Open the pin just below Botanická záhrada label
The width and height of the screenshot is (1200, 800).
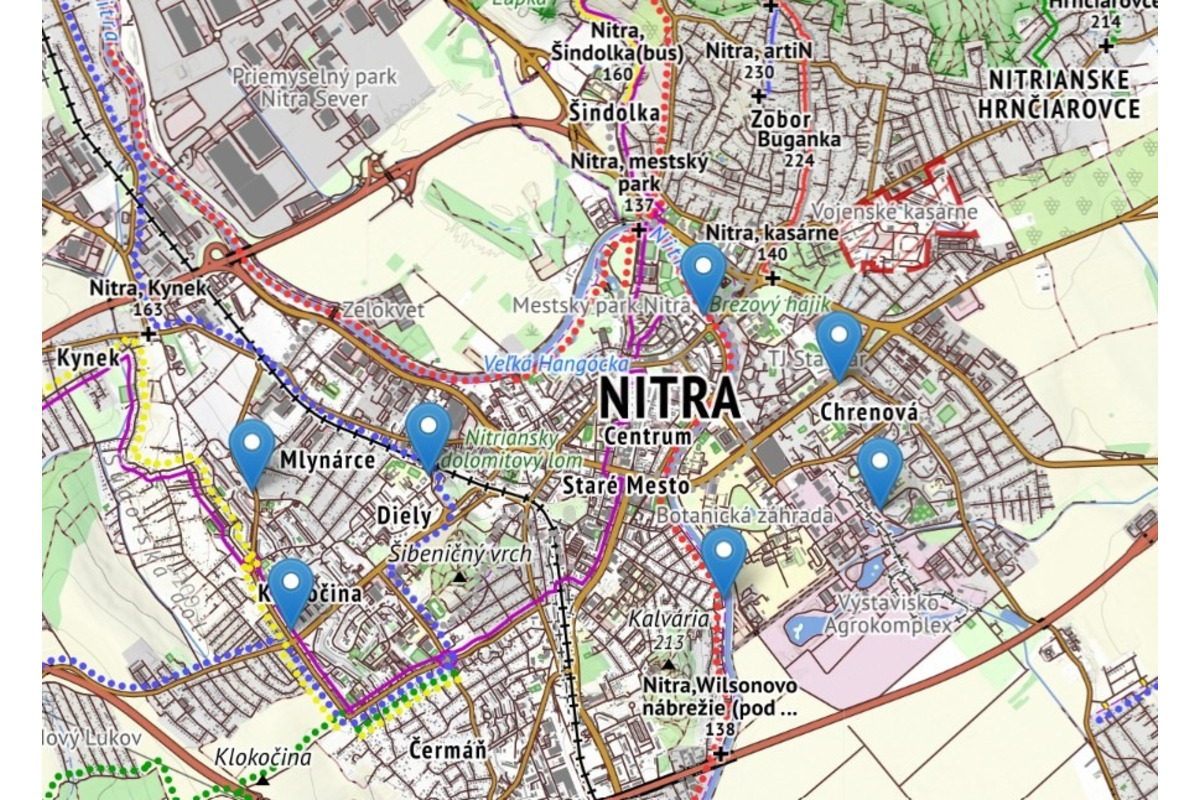point(723,557)
